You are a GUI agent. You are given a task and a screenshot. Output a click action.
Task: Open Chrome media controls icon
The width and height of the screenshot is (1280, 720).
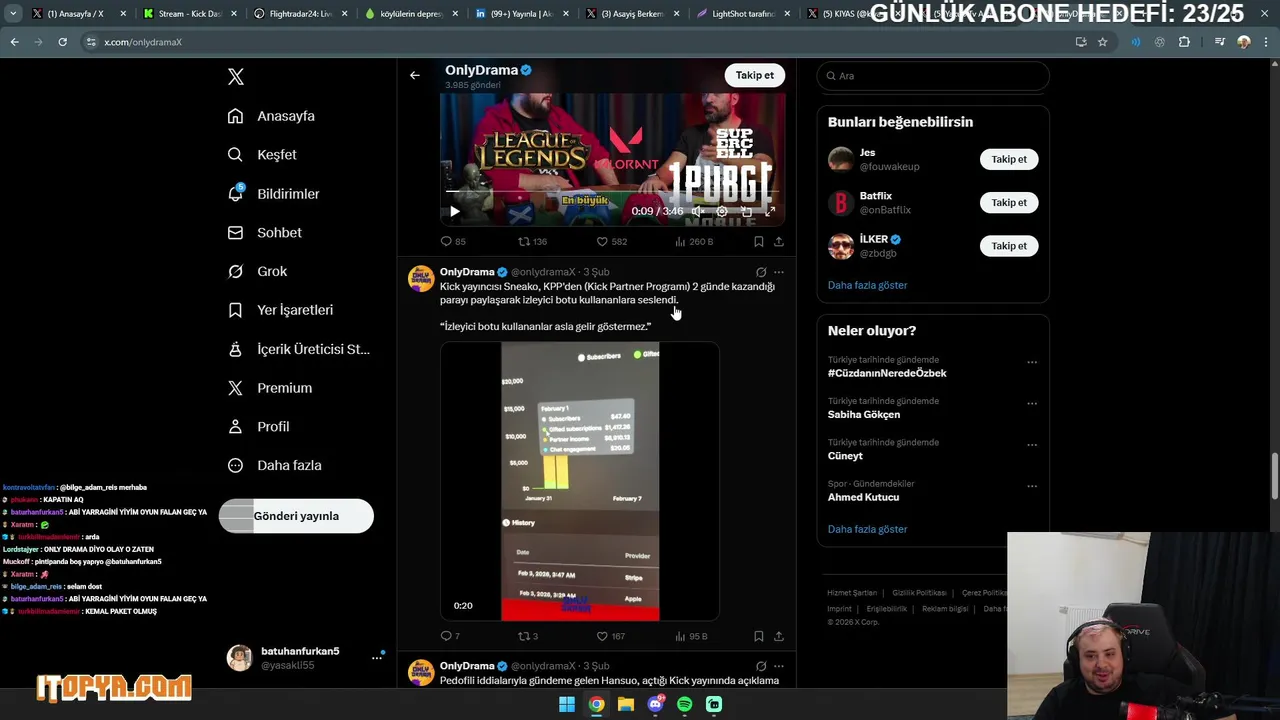pos(1219,42)
